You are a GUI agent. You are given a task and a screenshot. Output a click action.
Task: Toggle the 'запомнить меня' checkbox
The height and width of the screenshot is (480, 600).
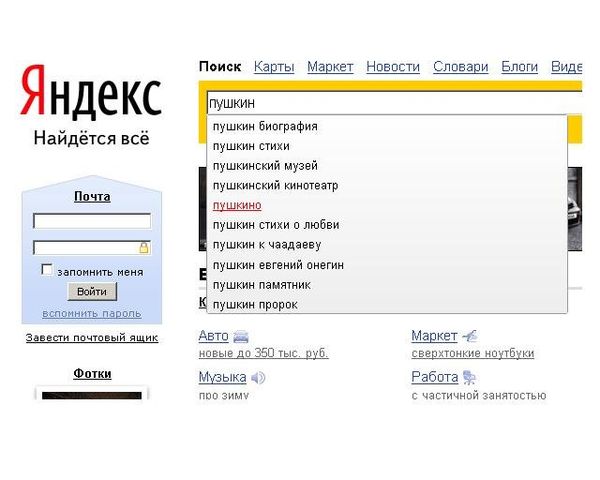click(x=47, y=270)
